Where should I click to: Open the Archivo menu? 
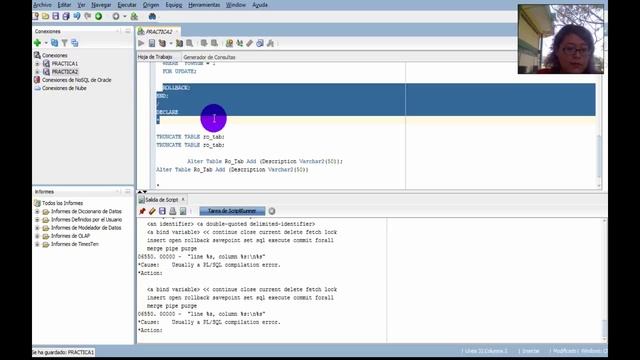point(42,5)
